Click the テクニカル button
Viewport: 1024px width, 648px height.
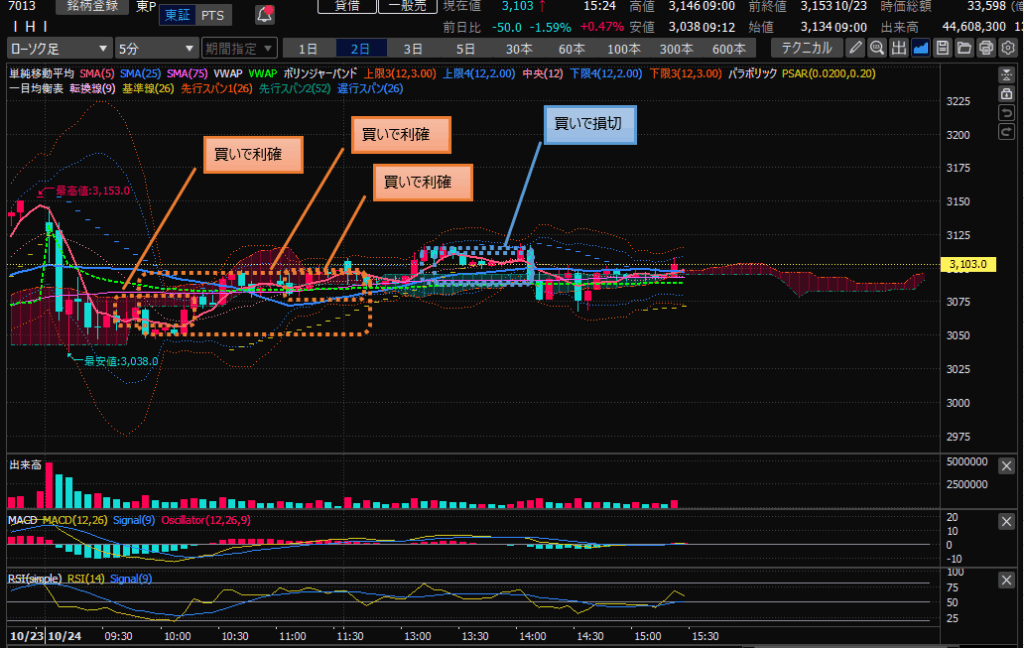tap(808, 48)
